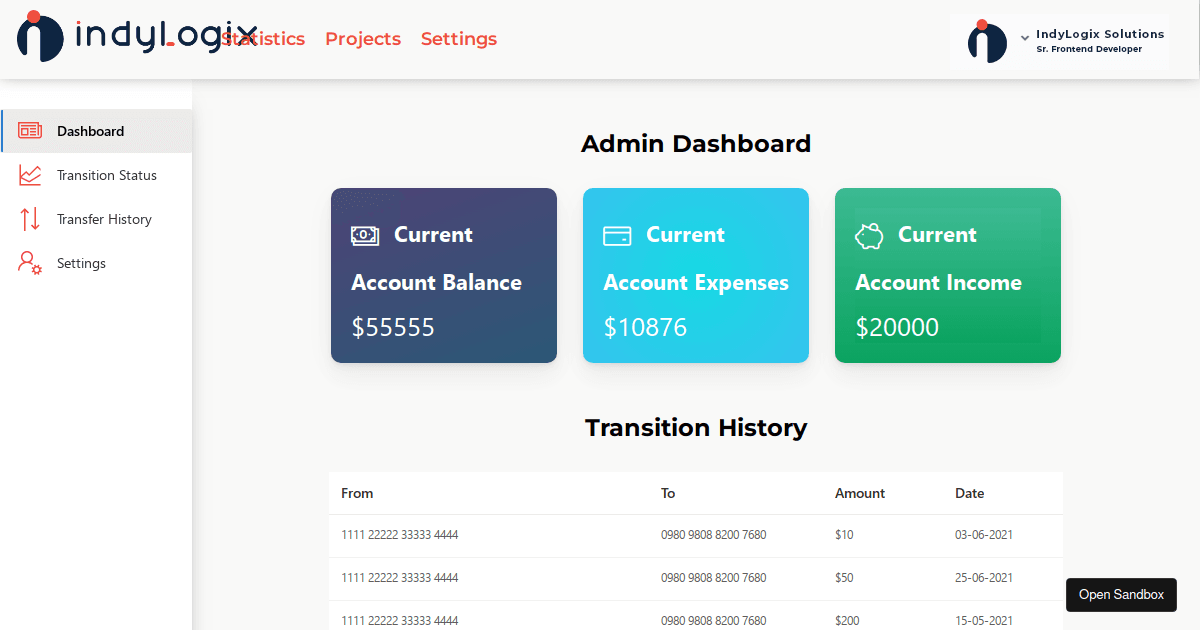Image resolution: width=1200 pixels, height=630 pixels.
Task: Click the piggy bank icon on Account Income card
Action: (869, 235)
